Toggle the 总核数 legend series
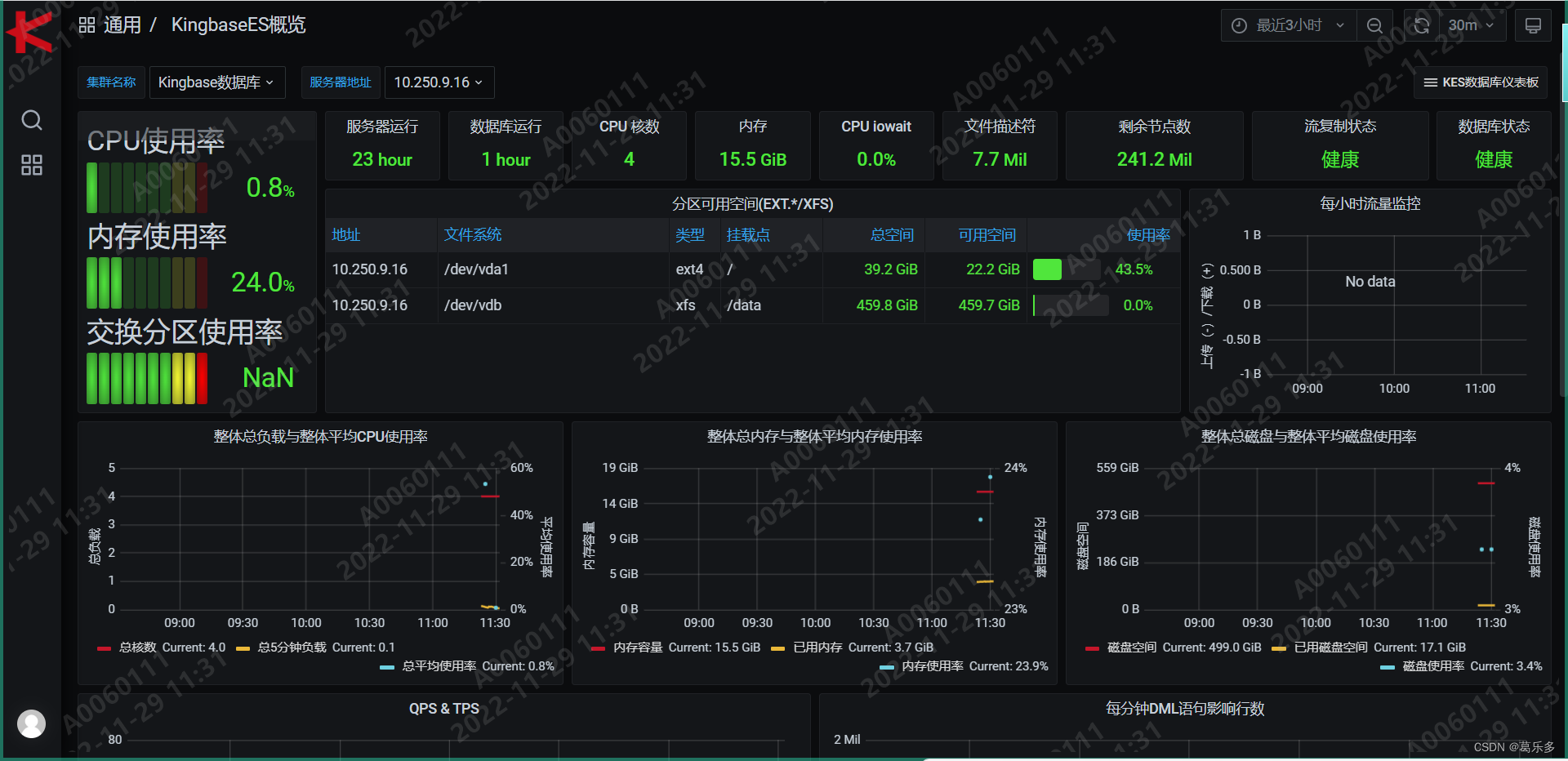Image resolution: width=1568 pixels, height=761 pixels. [x=137, y=648]
